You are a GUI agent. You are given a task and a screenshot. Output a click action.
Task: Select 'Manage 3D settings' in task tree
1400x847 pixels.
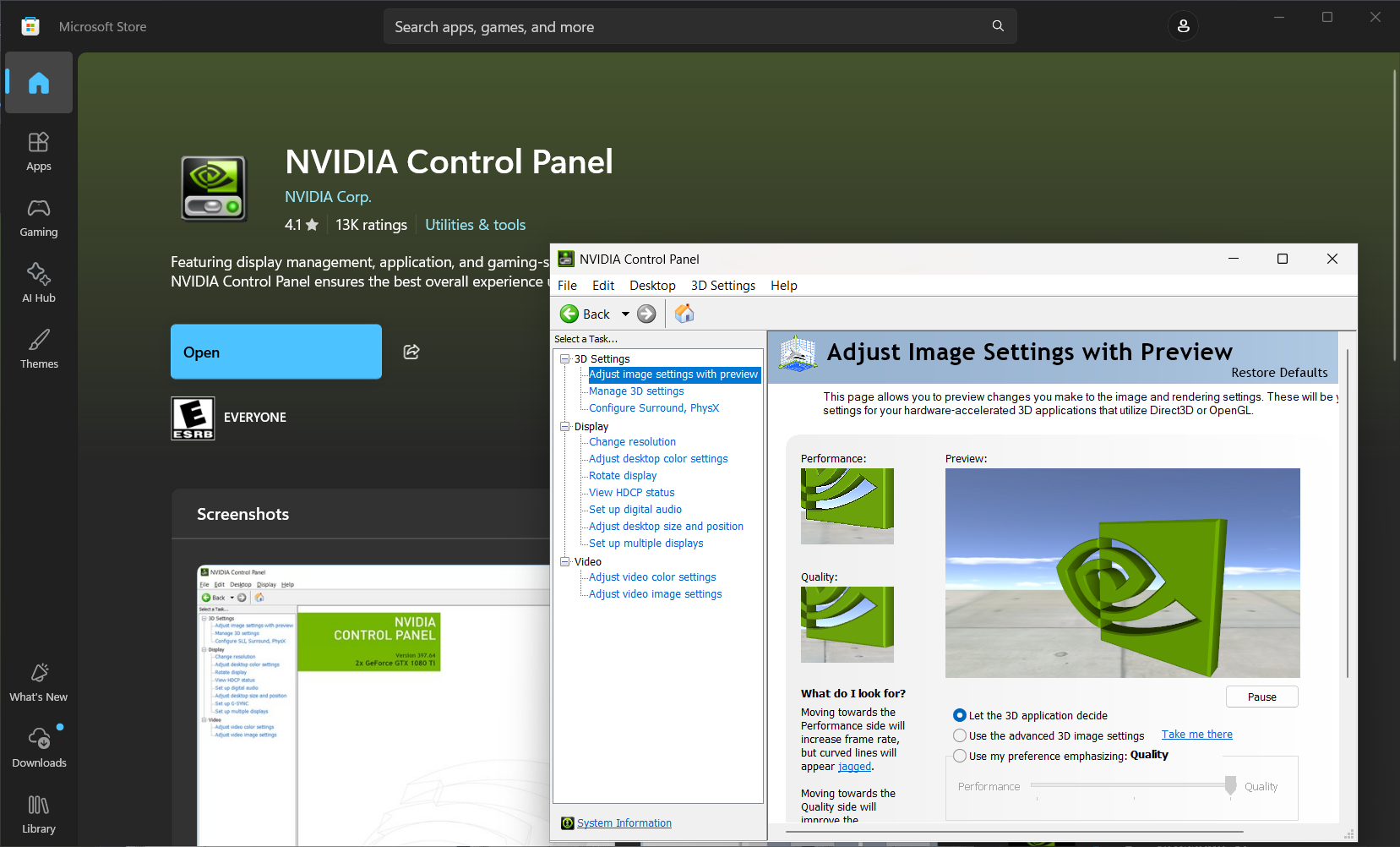636,391
